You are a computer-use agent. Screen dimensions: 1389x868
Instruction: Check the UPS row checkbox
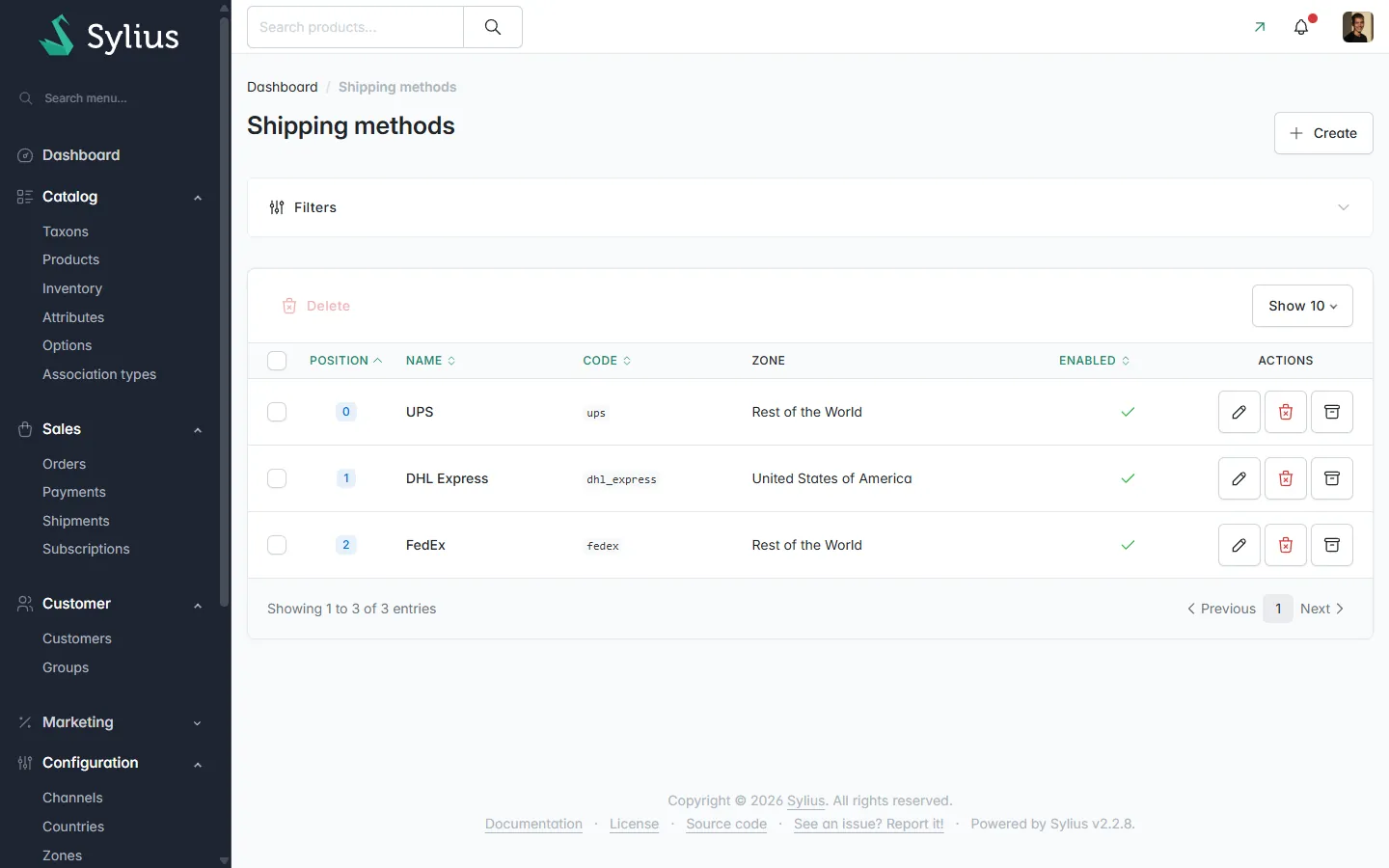(277, 412)
